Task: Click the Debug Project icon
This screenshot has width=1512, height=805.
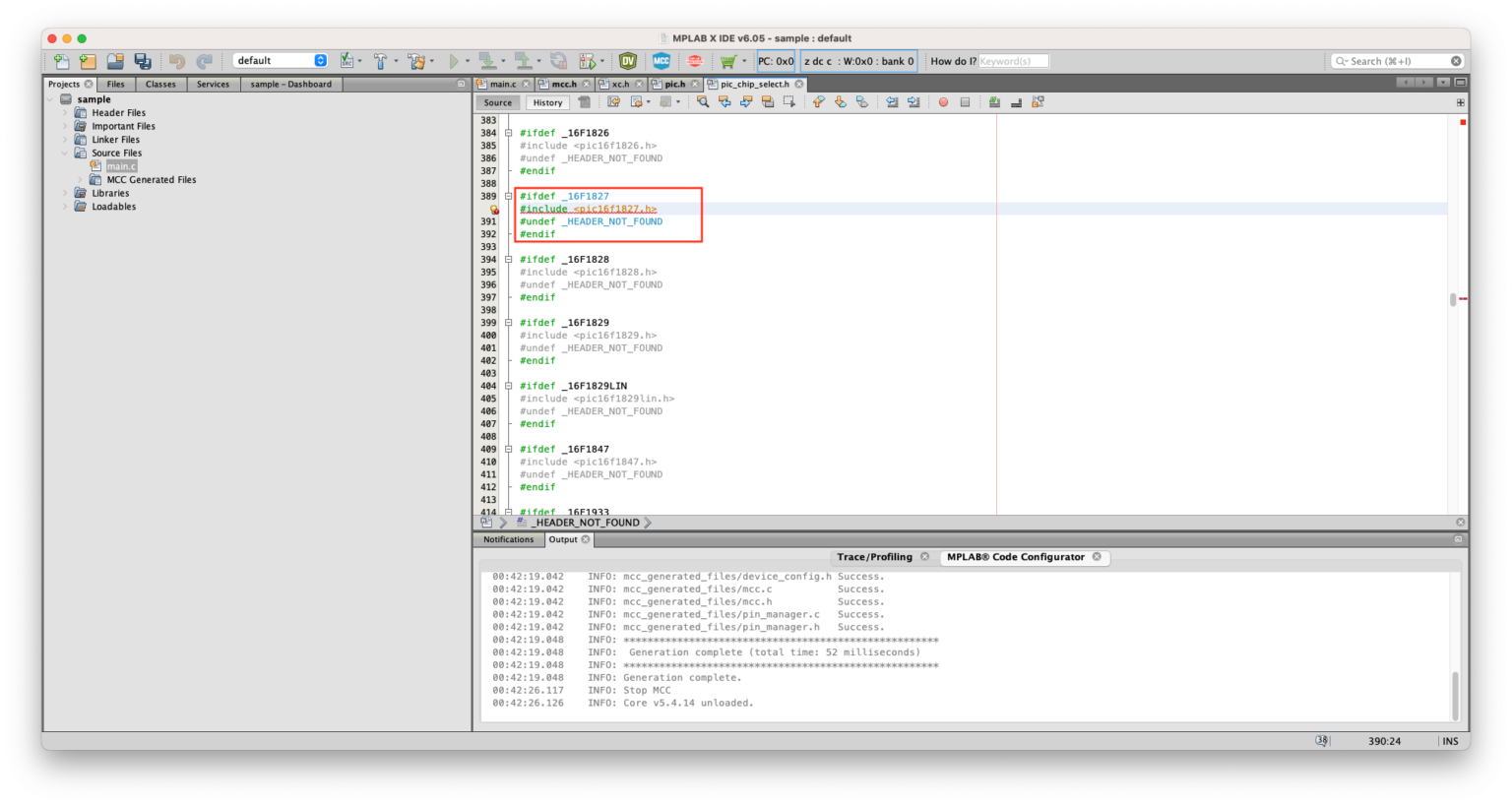Action: 588,61
